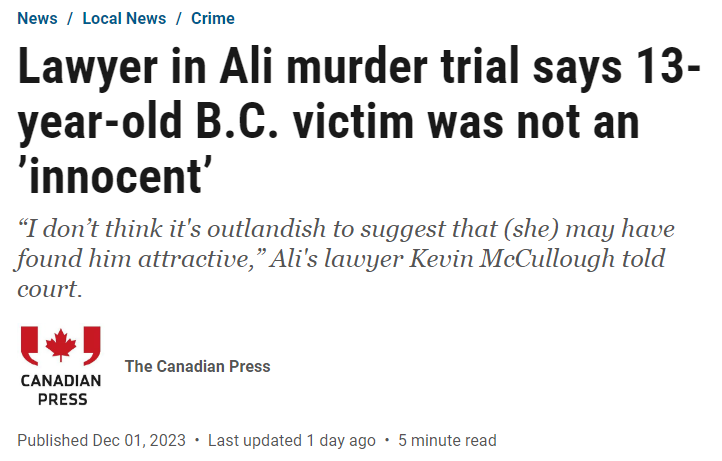Click the article headline about Ali murder trial

[x=359, y=122]
